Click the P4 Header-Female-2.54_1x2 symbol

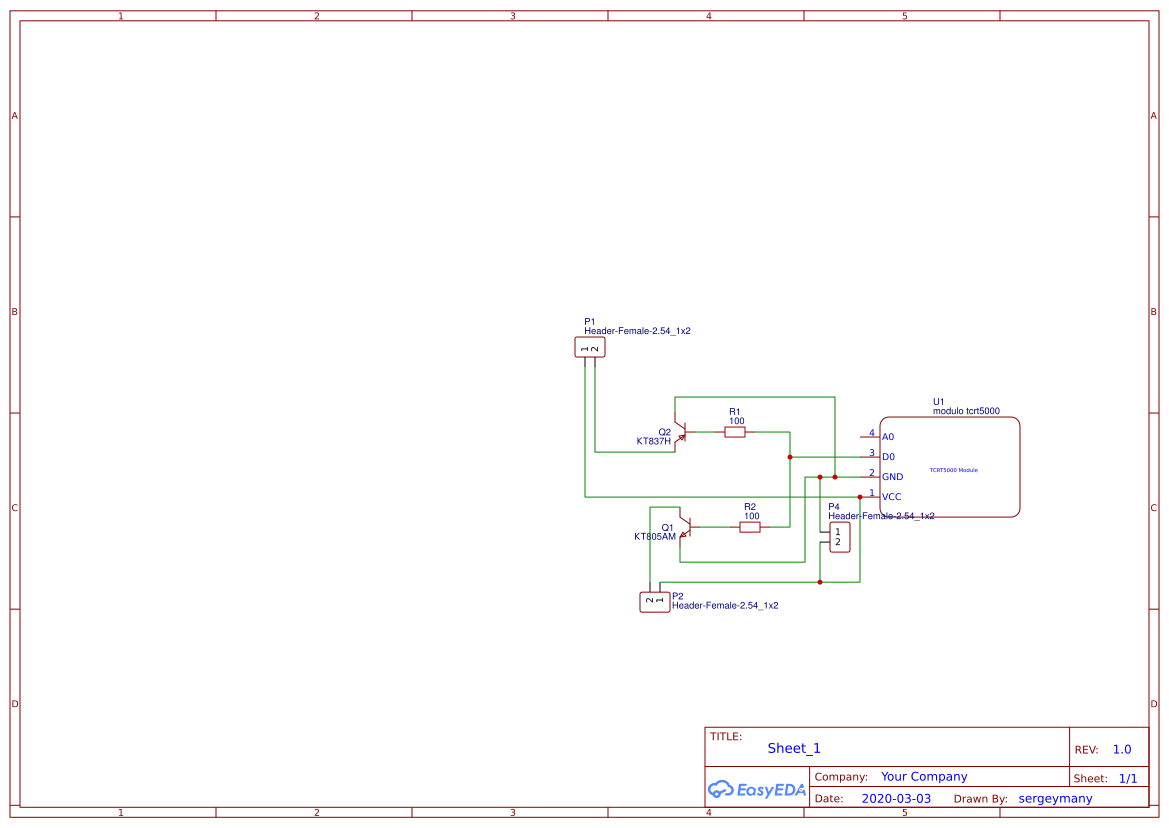pos(837,537)
